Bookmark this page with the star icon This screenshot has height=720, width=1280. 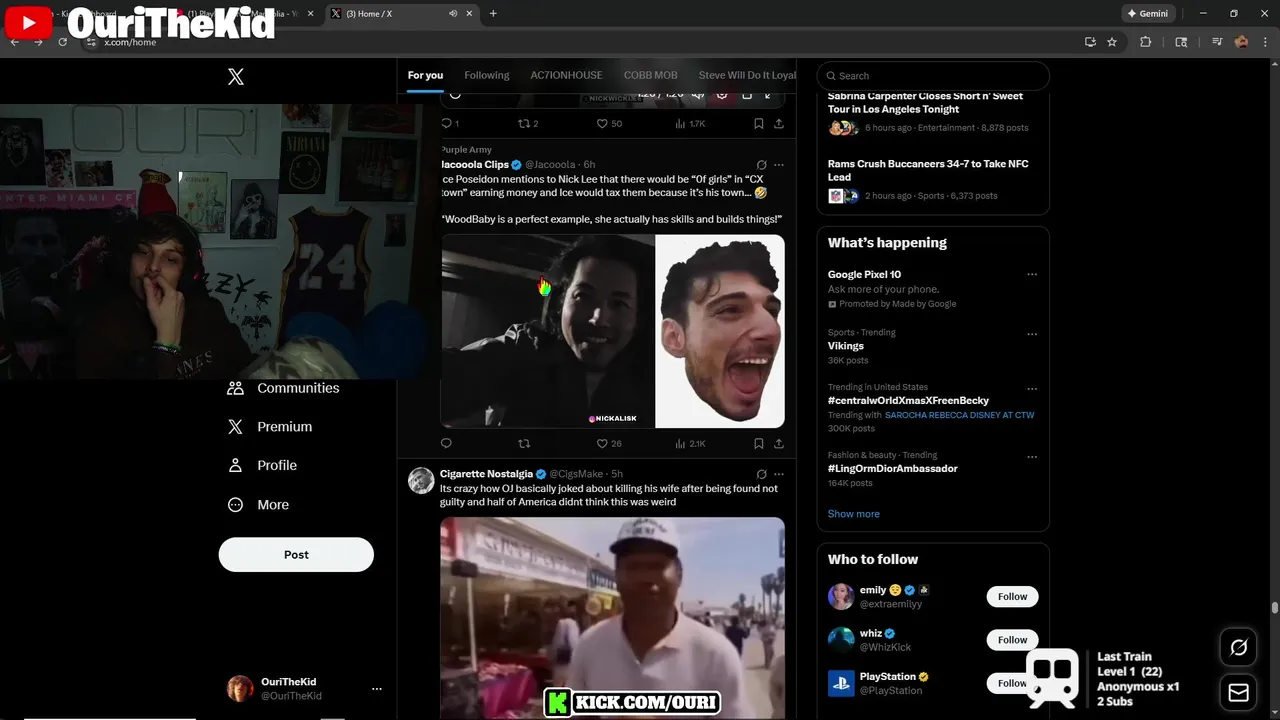coord(1112,42)
